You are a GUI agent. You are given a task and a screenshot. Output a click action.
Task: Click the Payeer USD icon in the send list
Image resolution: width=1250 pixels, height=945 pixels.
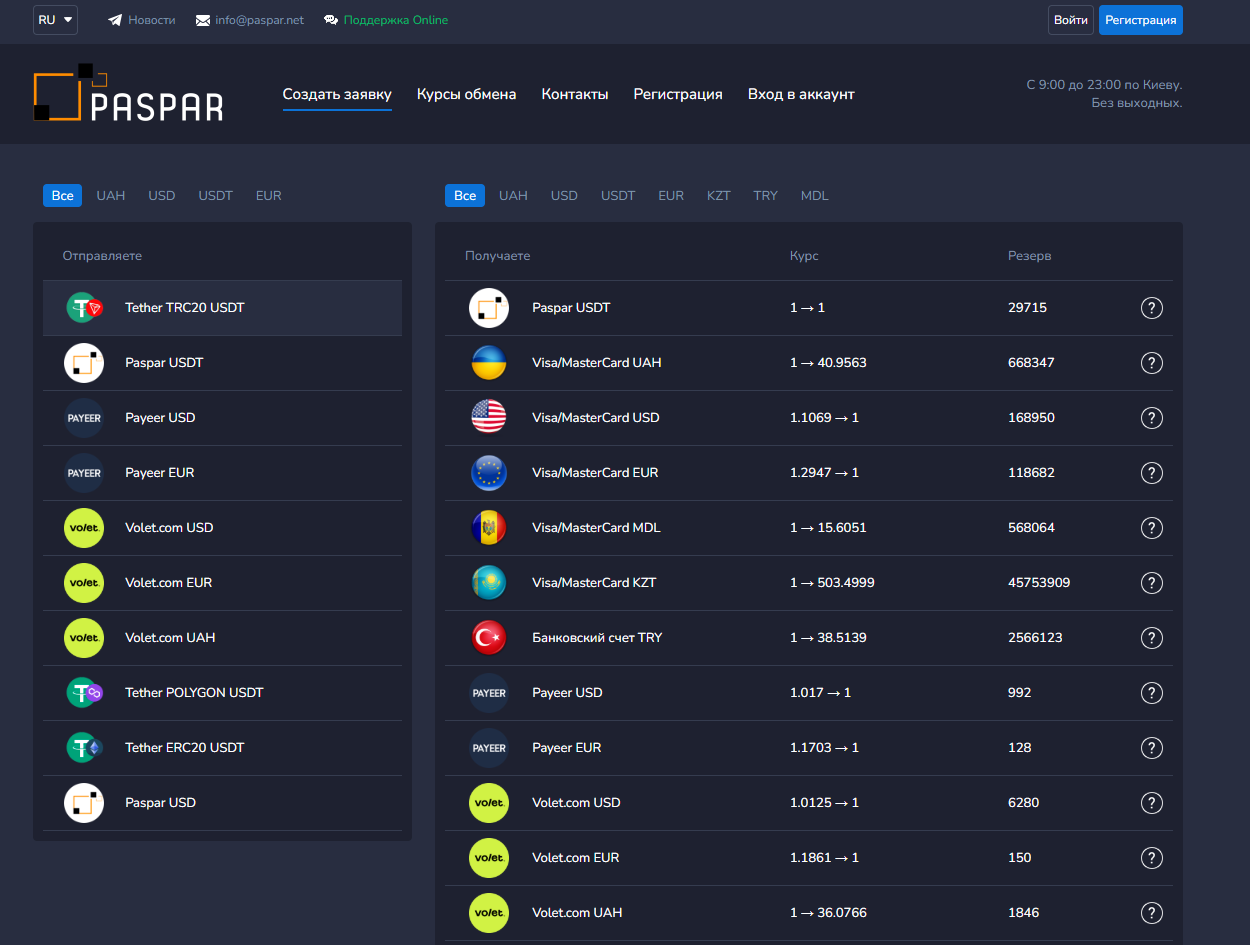tap(84, 418)
